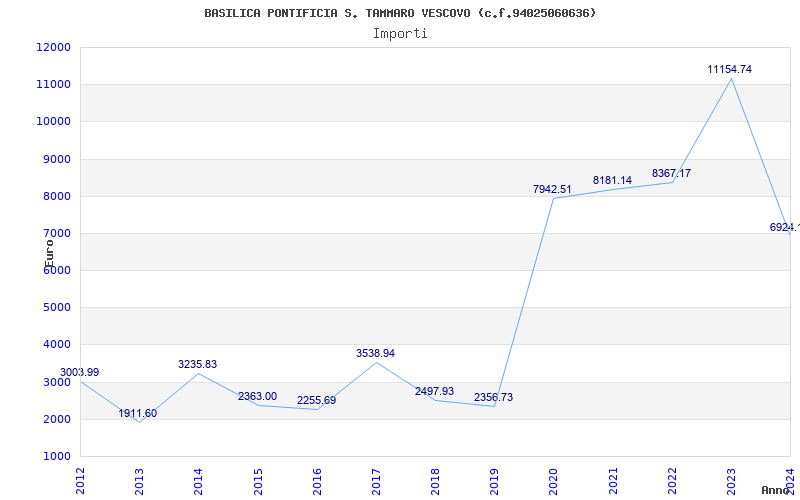
Task: Click the x-axis year 2020
Action: click(554, 482)
